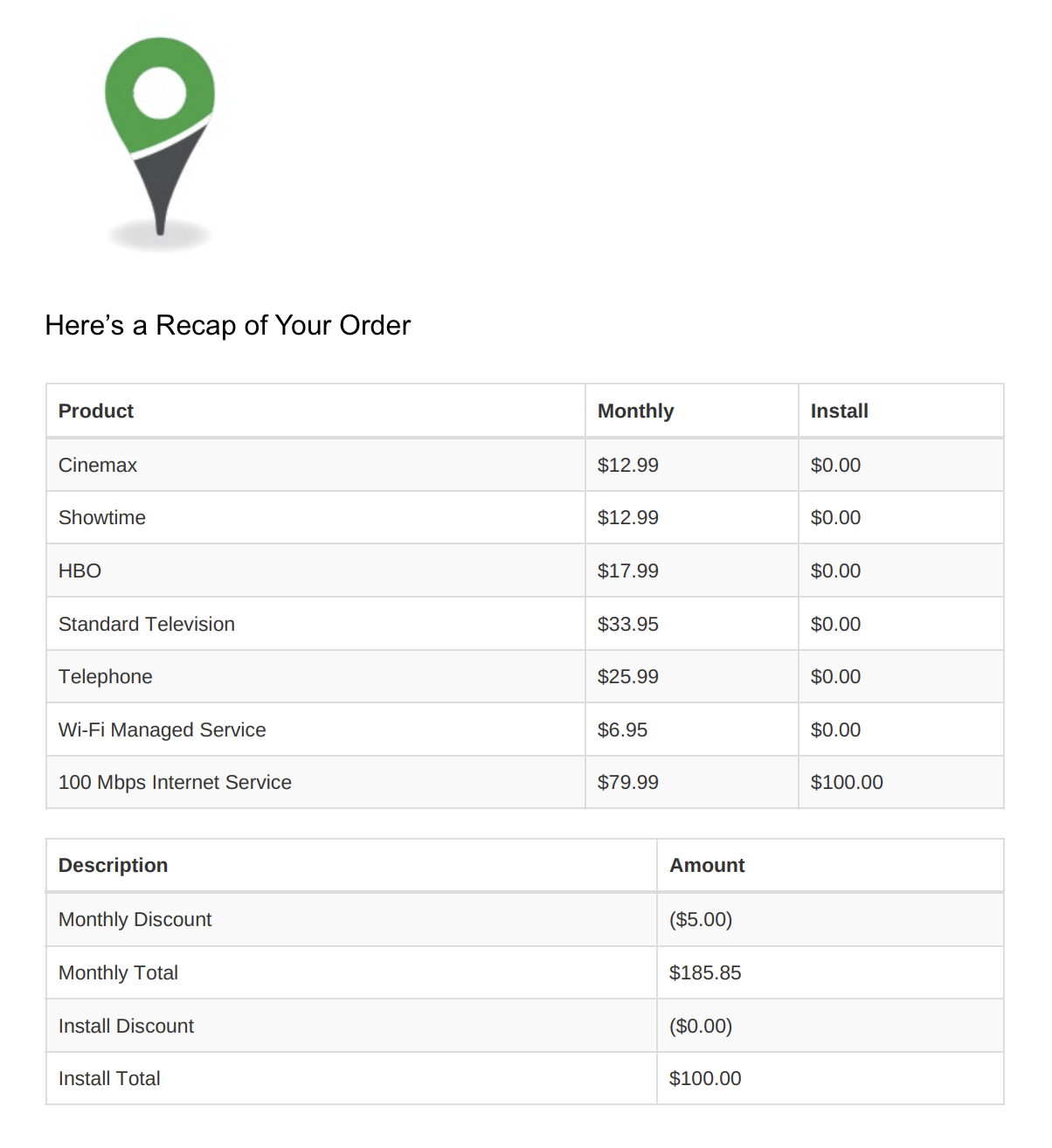The image size is (1052, 1148).
Task: Select the Wi-Fi Managed Service row
Action: click(x=163, y=730)
